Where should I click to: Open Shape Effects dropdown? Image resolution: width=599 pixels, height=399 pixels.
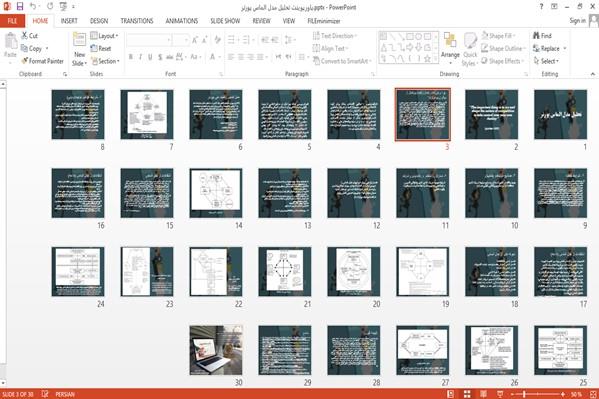tap(502, 61)
